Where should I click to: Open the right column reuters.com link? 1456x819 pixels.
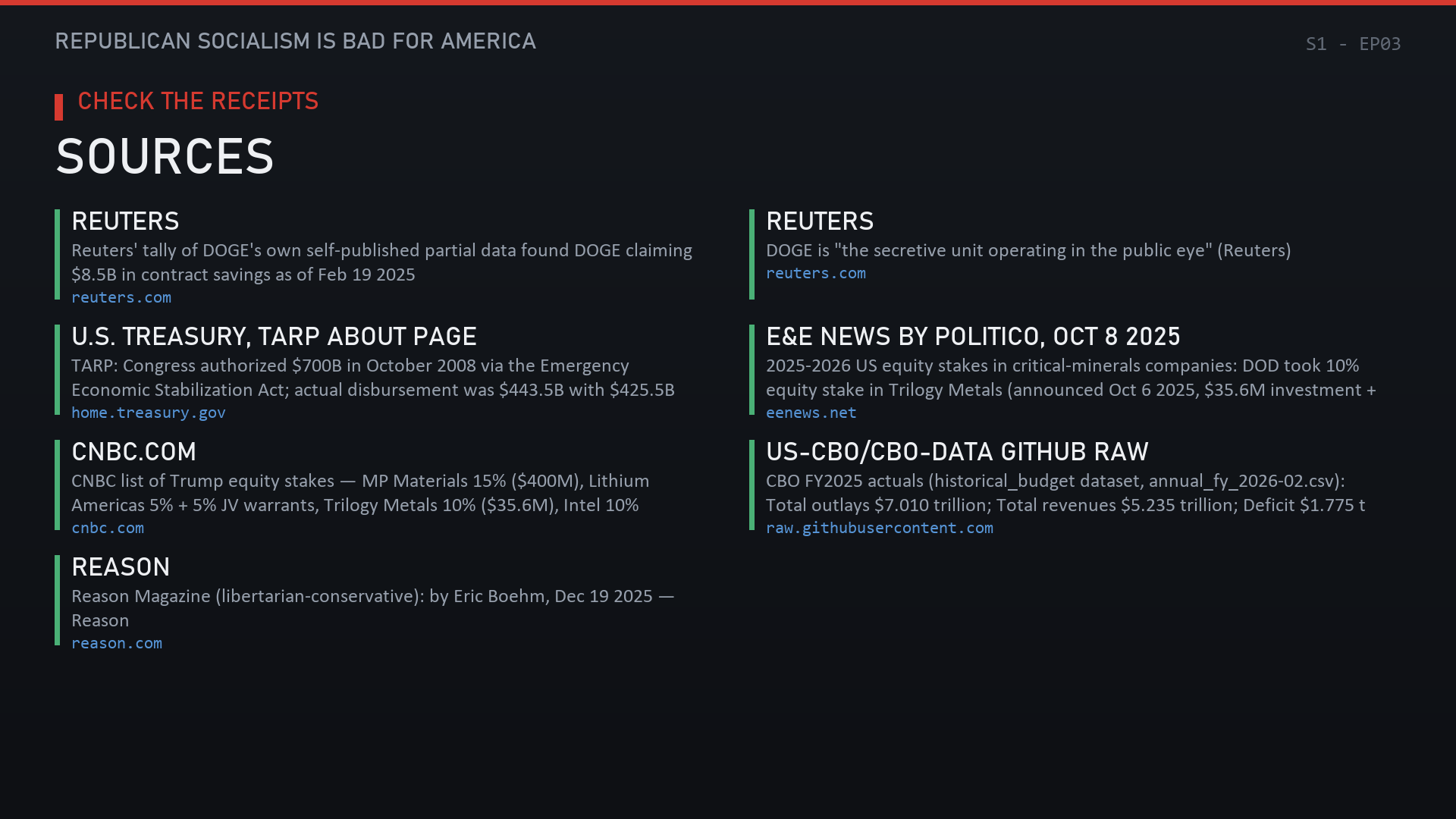click(x=816, y=273)
